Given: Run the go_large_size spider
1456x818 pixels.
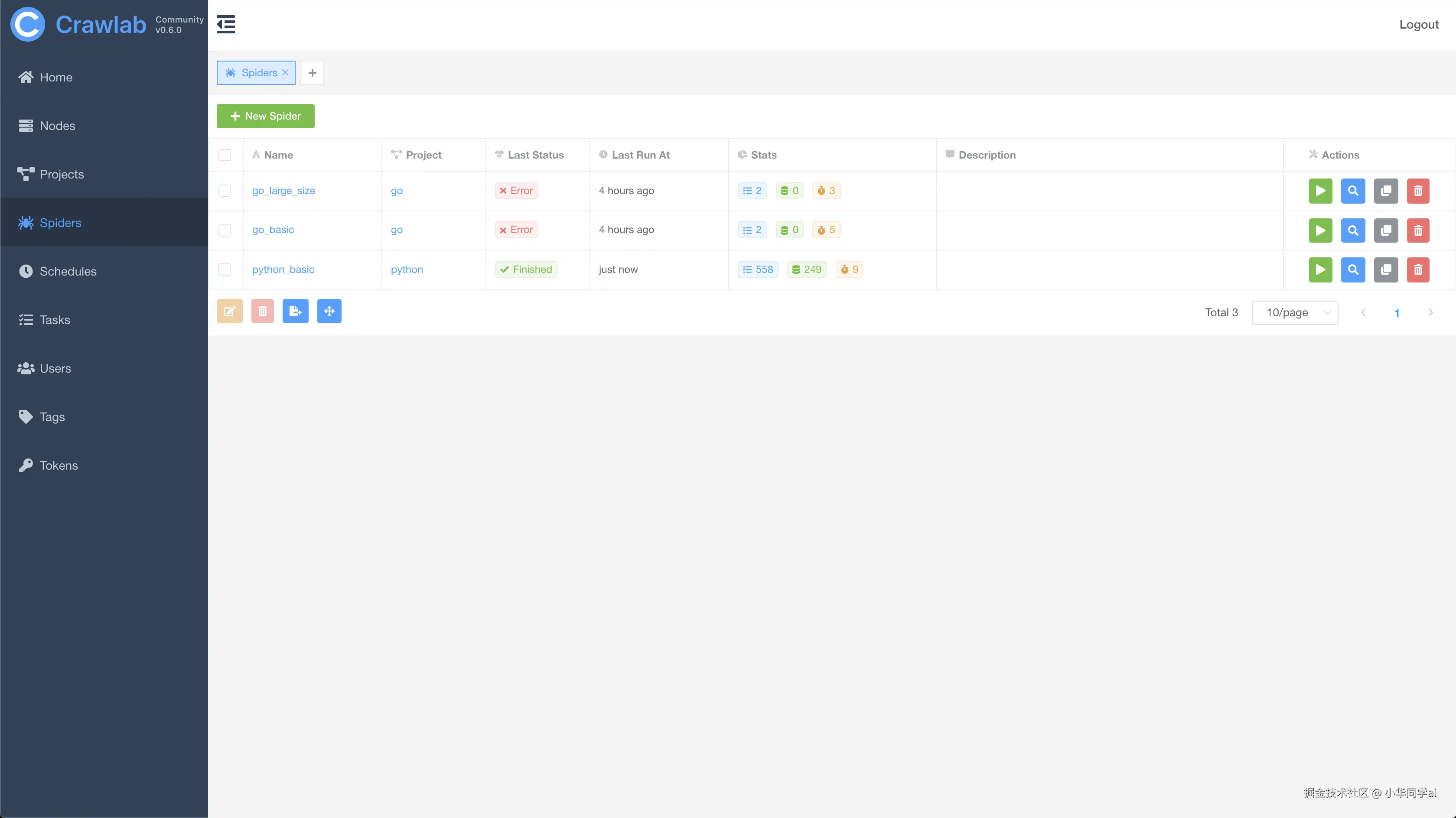Looking at the screenshot, I should coord(1320,191).
